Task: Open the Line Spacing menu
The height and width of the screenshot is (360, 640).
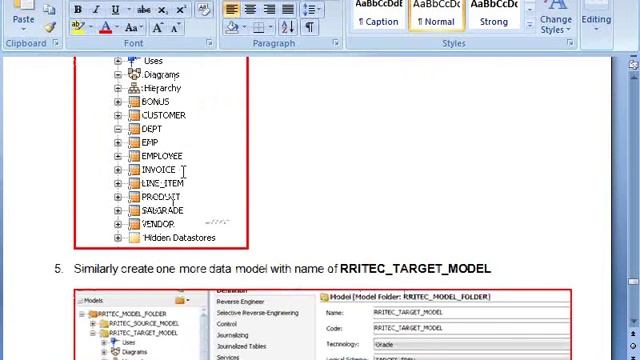Action: click(x=312, y=9)
